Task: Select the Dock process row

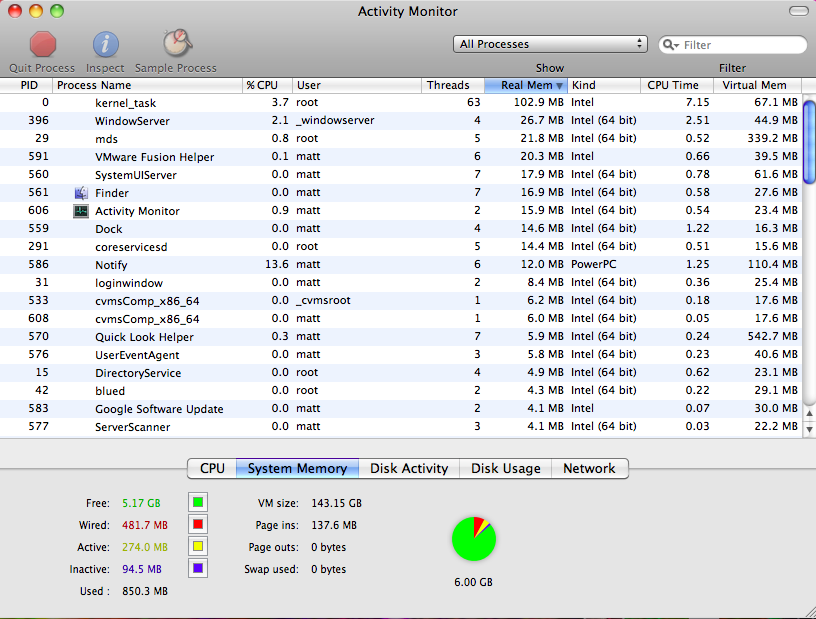Action: coord(401,229)
